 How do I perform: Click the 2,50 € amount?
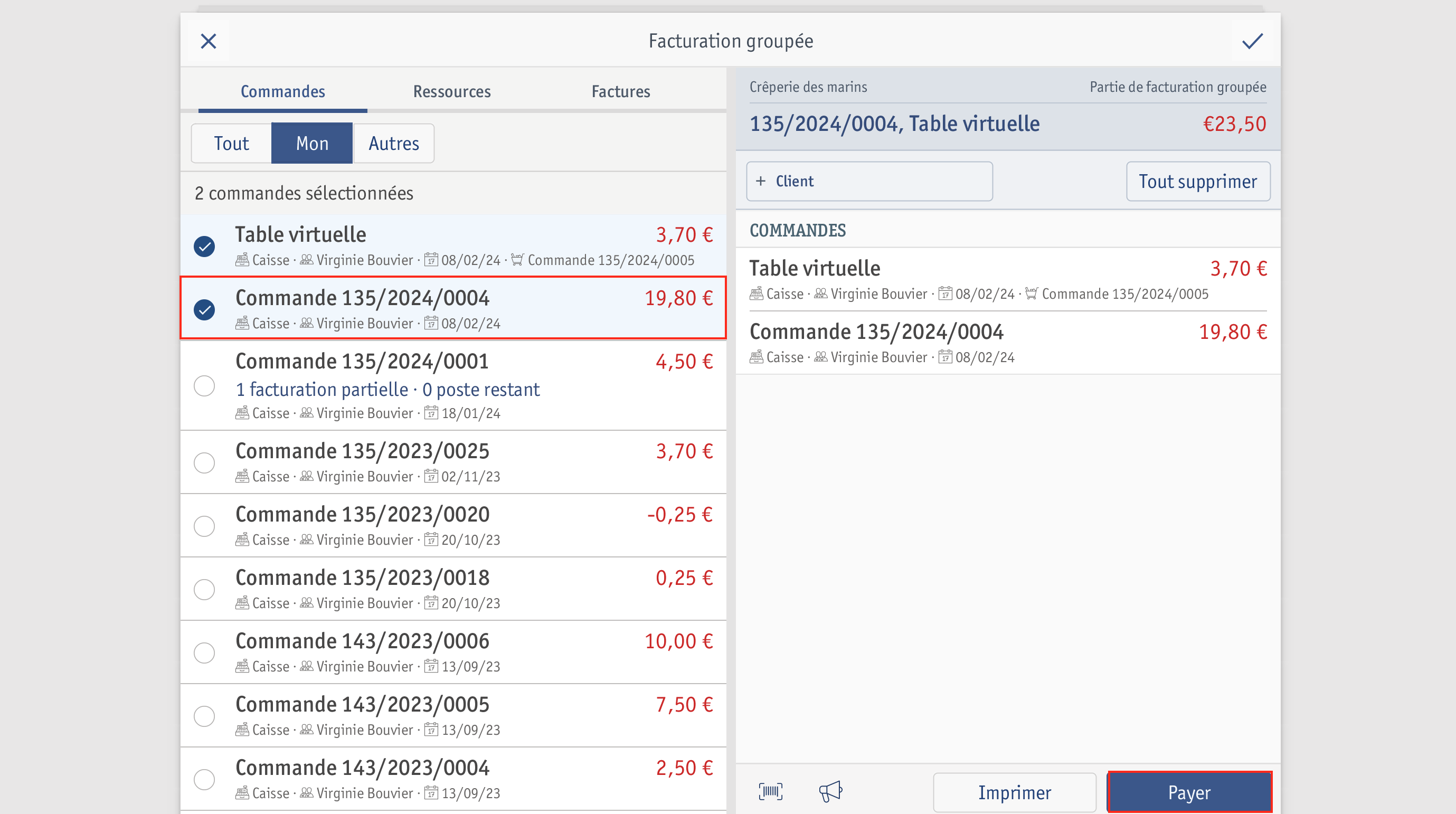684,768
